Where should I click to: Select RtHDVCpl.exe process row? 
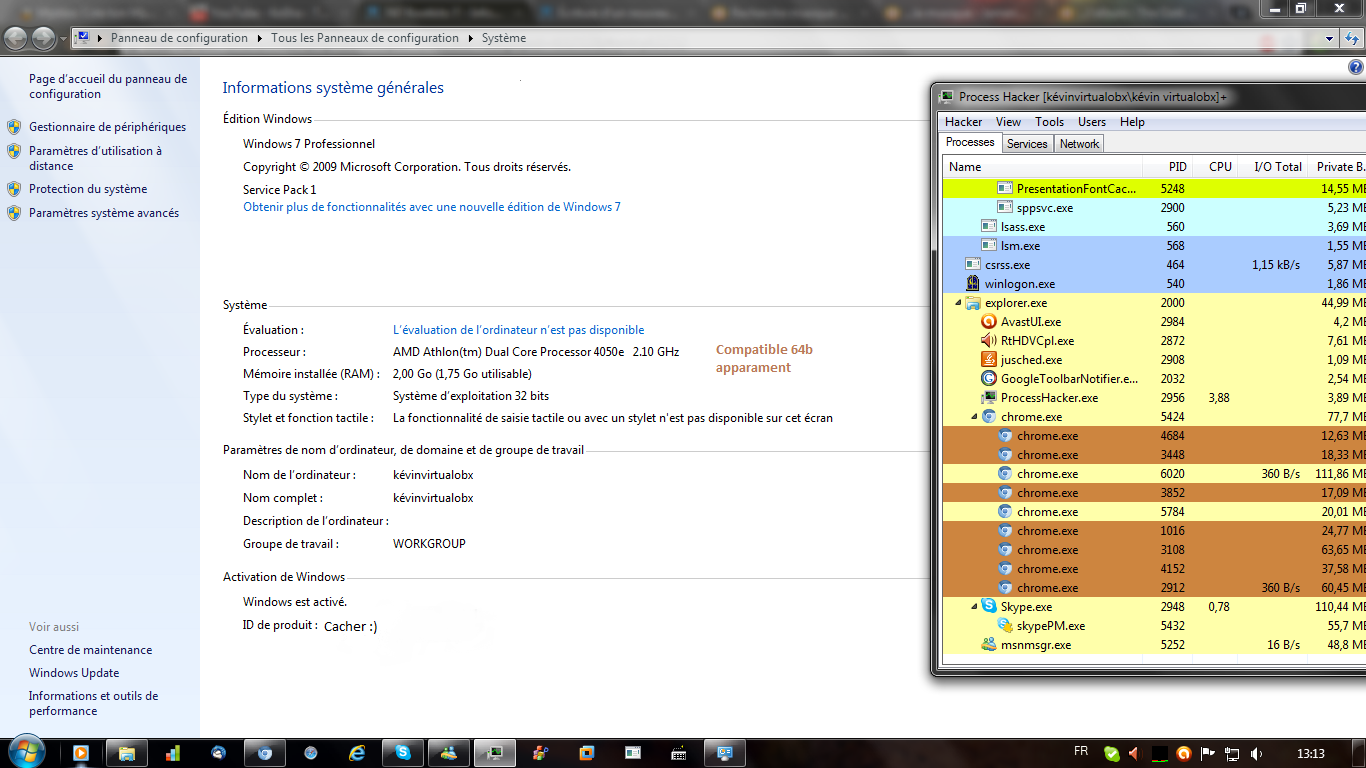coord(1155,341)
